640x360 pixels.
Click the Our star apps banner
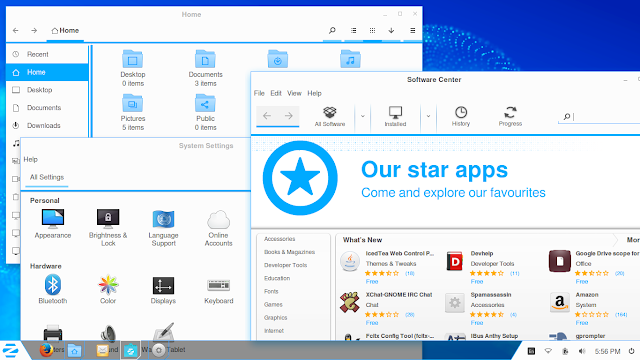pos(445,181)
